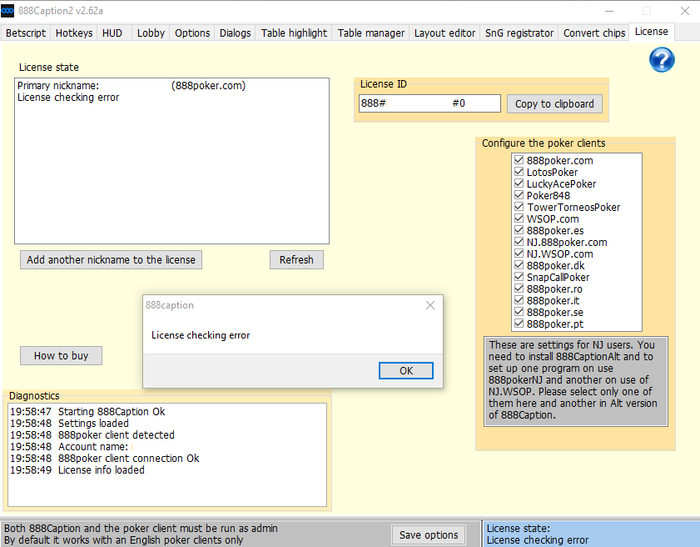Open the Table highlight tab
Image resolution: width=700 pixels, height=547 pixels.
(x=294, y=33)
